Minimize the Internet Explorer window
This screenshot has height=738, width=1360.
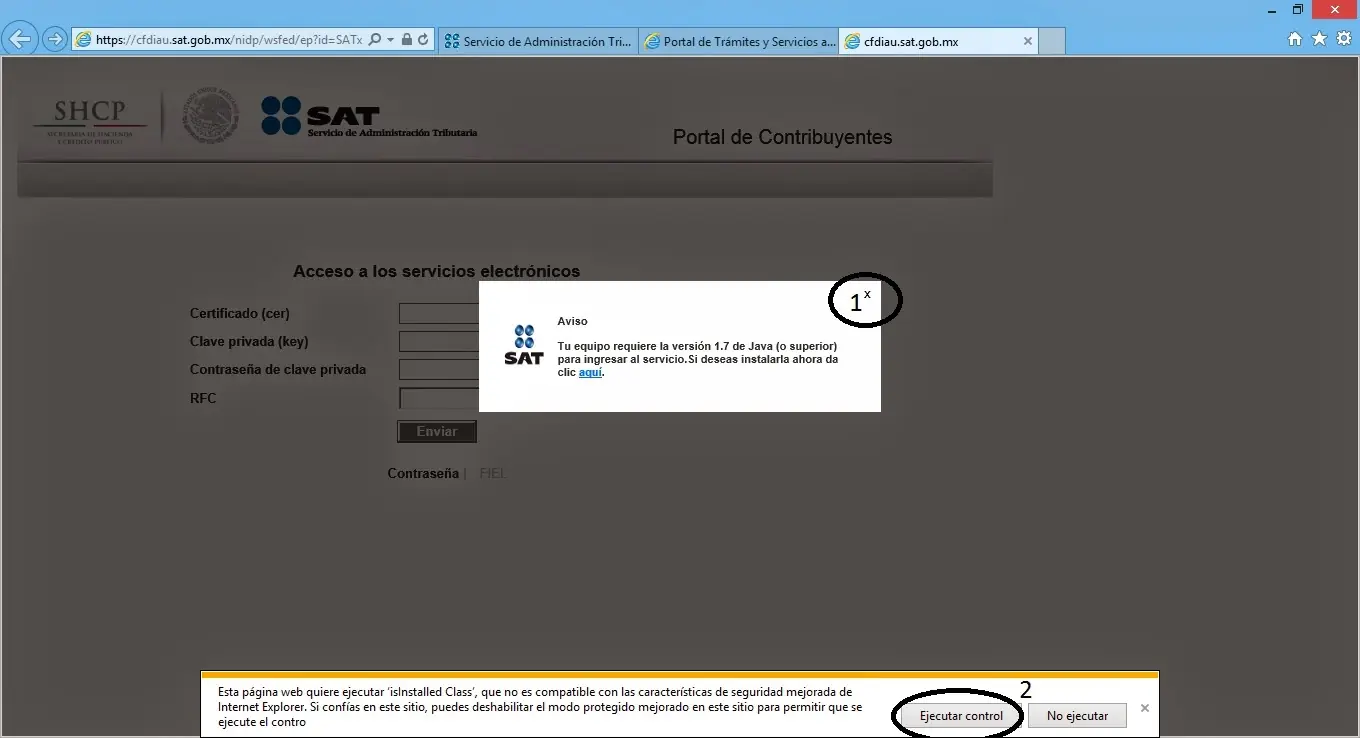tap(1270, 9)
